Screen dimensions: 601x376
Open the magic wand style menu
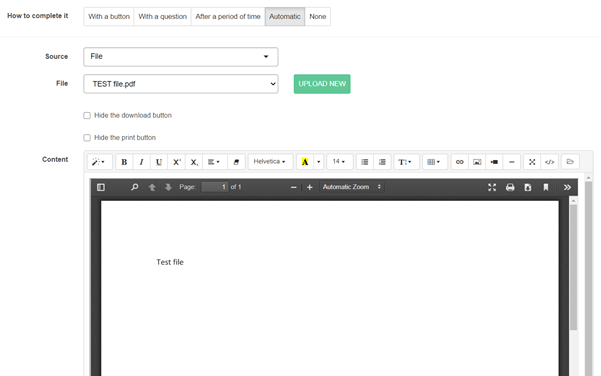pos(99,162)
